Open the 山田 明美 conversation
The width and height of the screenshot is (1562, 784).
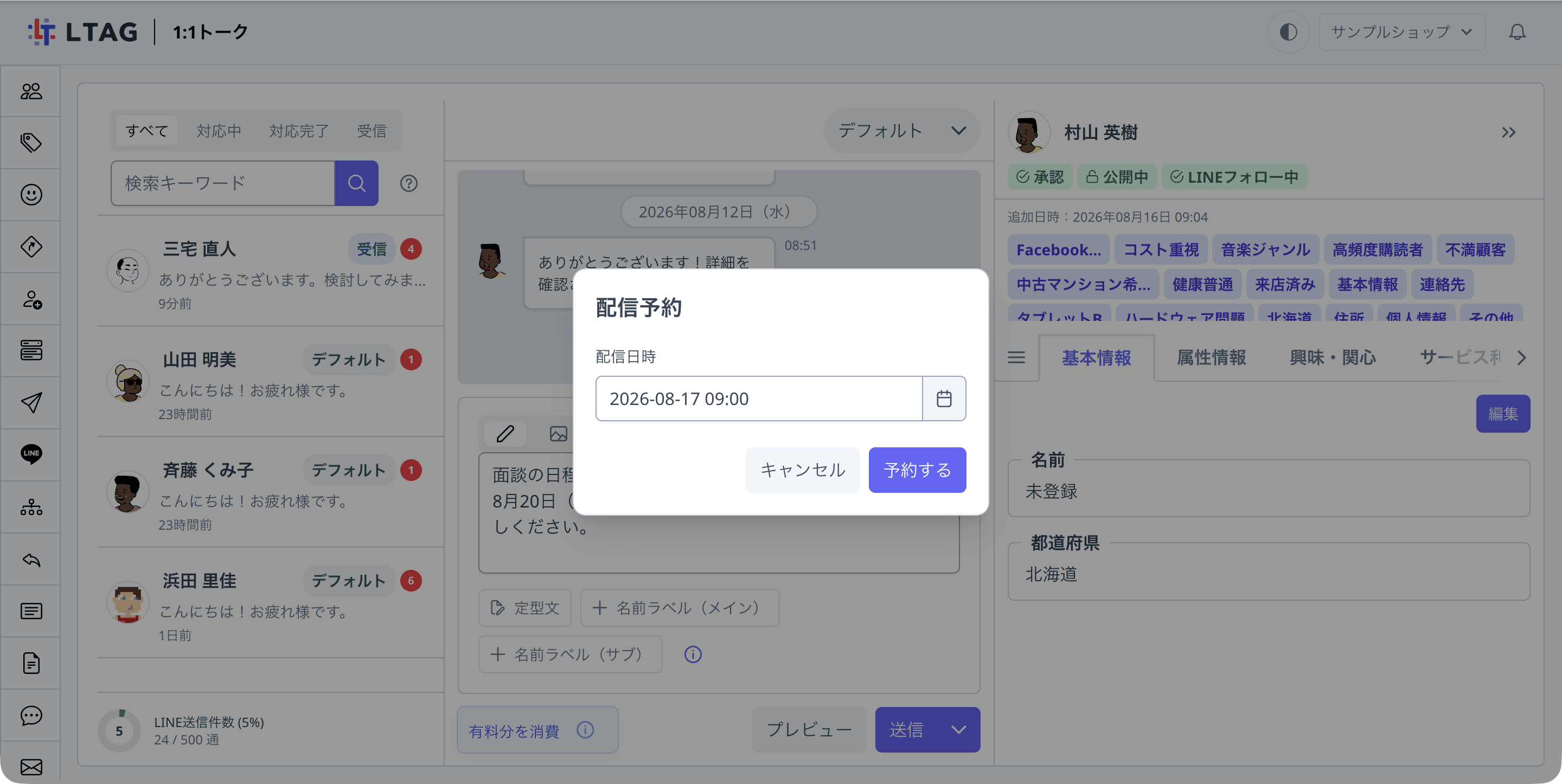point(270,382)
